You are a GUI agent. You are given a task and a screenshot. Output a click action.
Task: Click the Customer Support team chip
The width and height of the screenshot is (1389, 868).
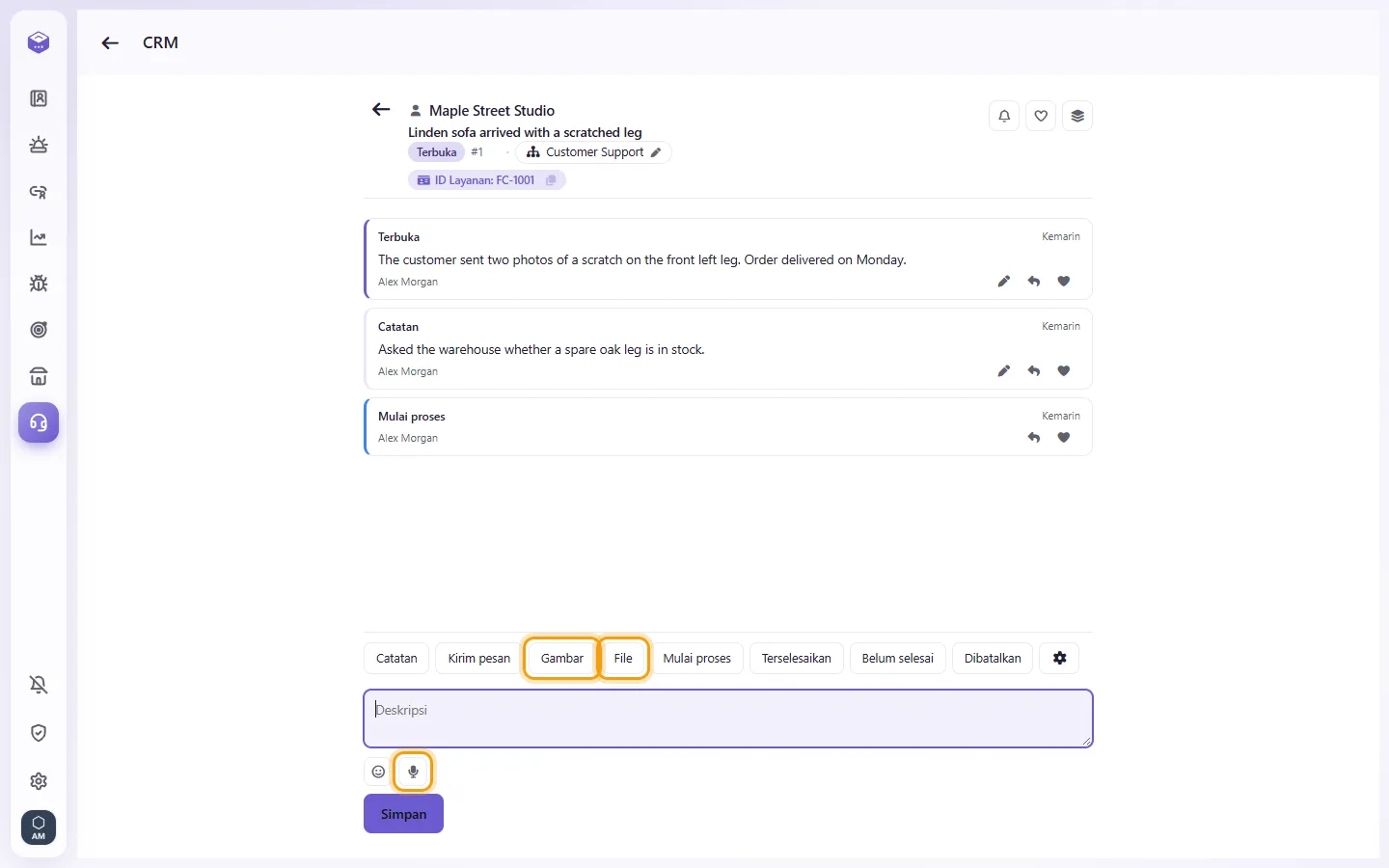[x=593, y=152]
